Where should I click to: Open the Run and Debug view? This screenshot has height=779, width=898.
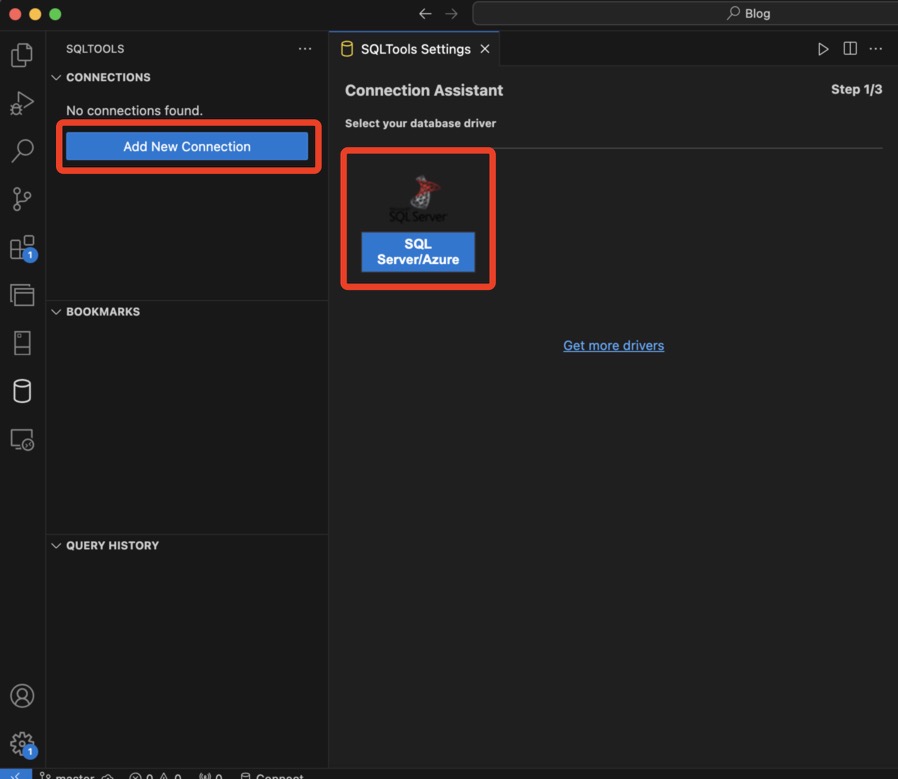[x=22, y=103]
